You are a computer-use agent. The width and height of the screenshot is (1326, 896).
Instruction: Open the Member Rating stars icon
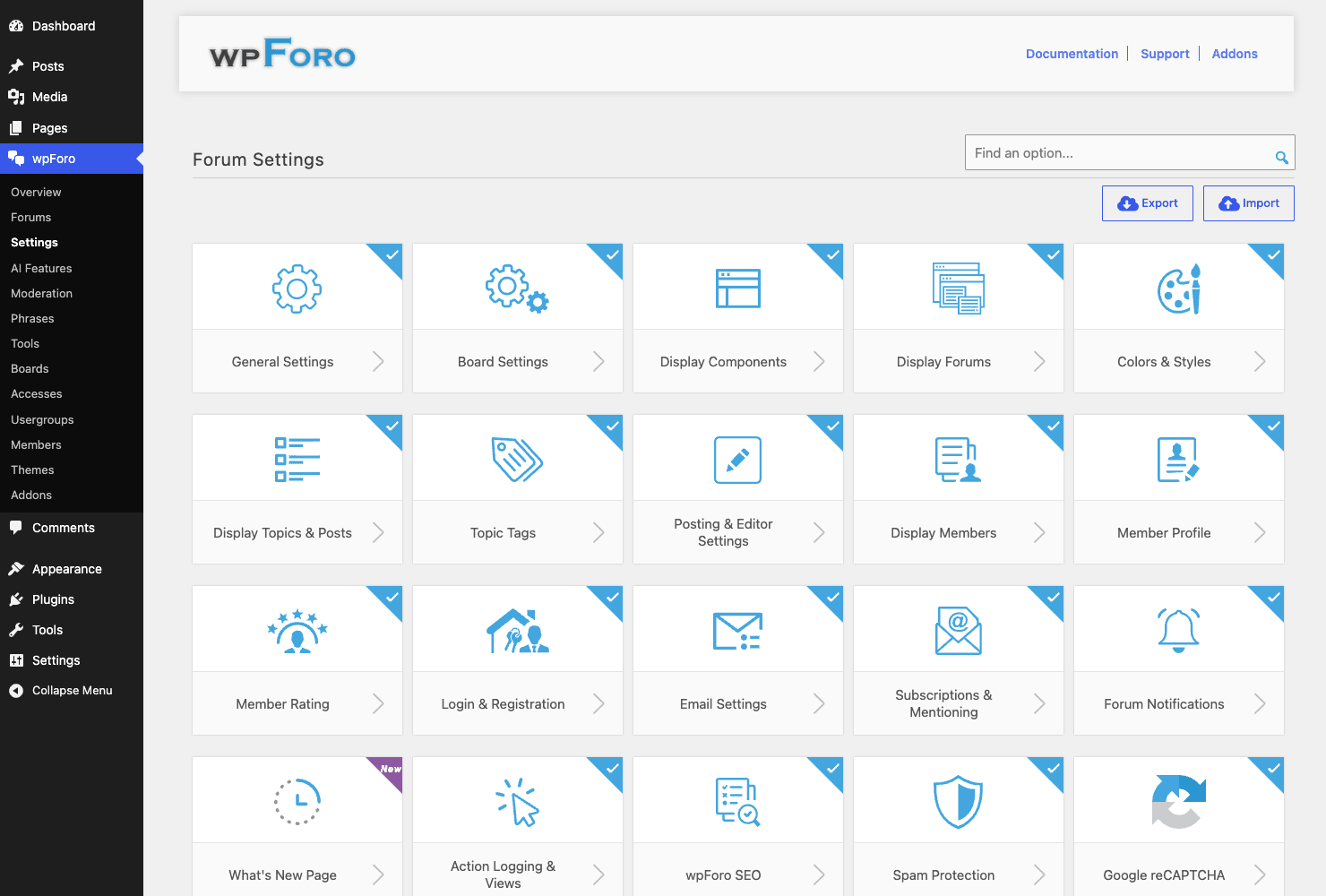click(297, 631)
